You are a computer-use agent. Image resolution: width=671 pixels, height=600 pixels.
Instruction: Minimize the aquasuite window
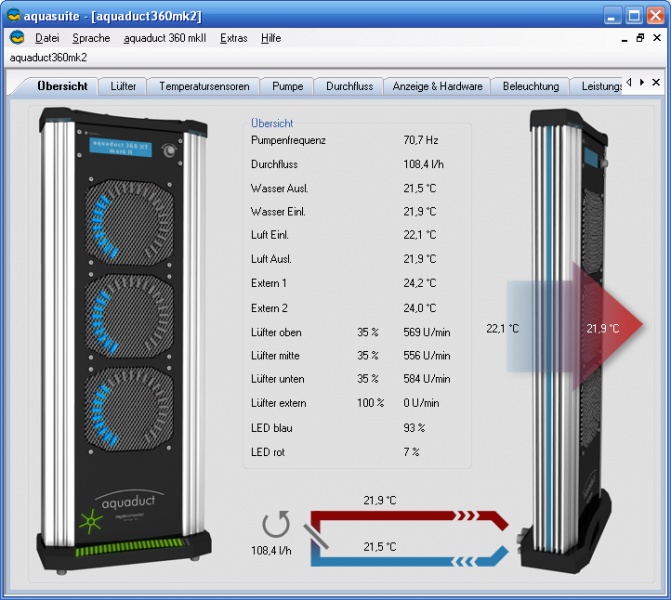point(612,16)
